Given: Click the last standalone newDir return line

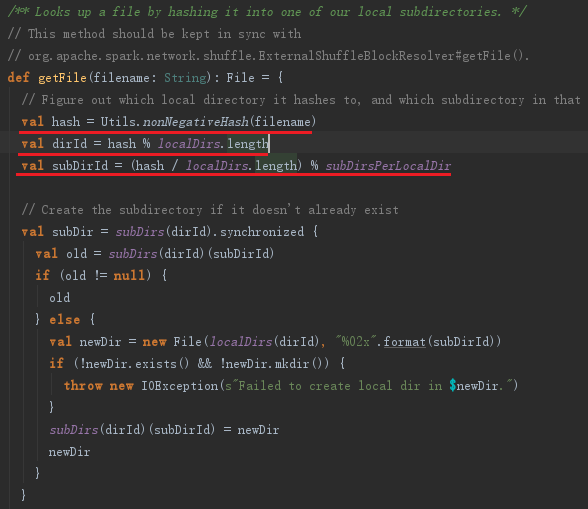Looking at the screenshot, I should (69, 452).
